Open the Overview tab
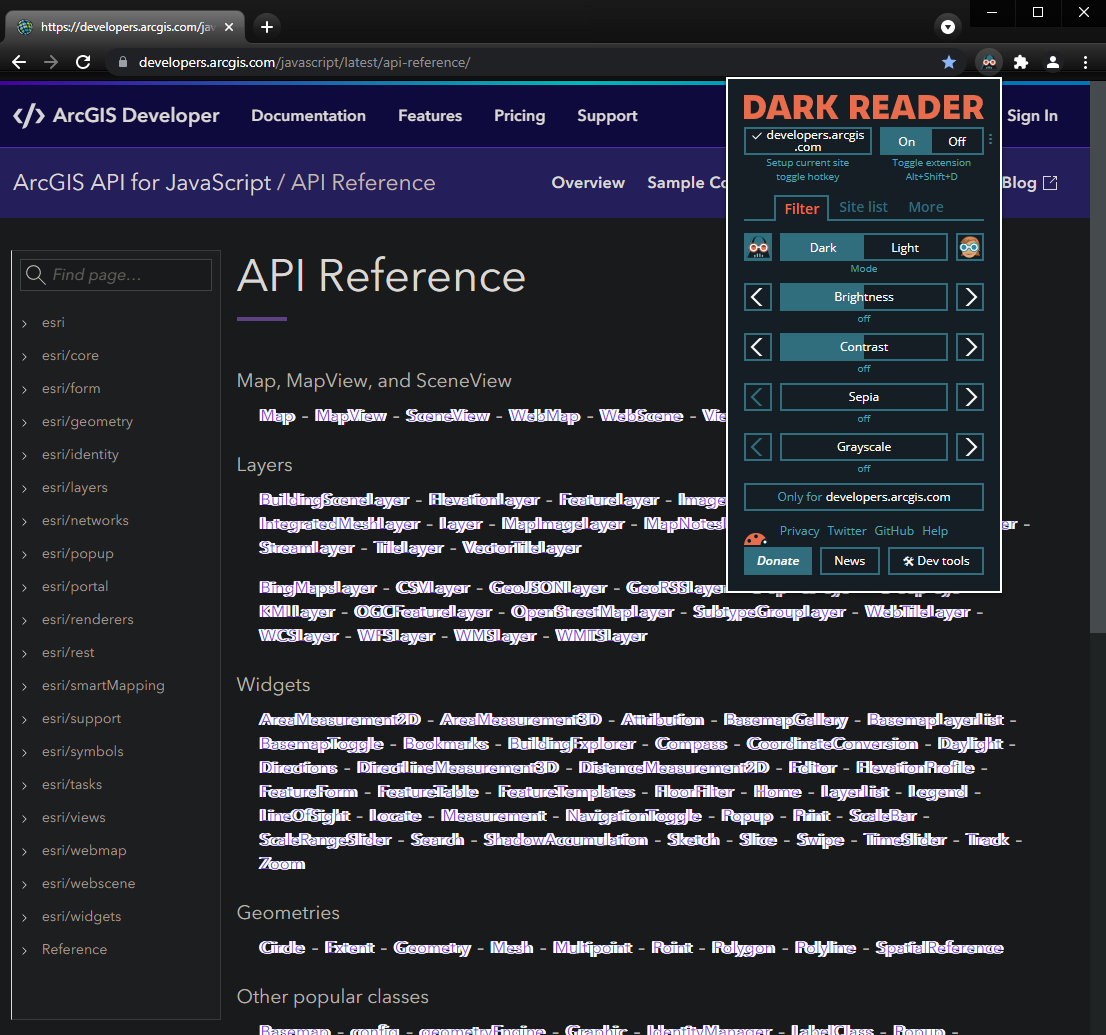Image resolution: width=1106 pixels, height=1035 pixels. tap(588, 183)
